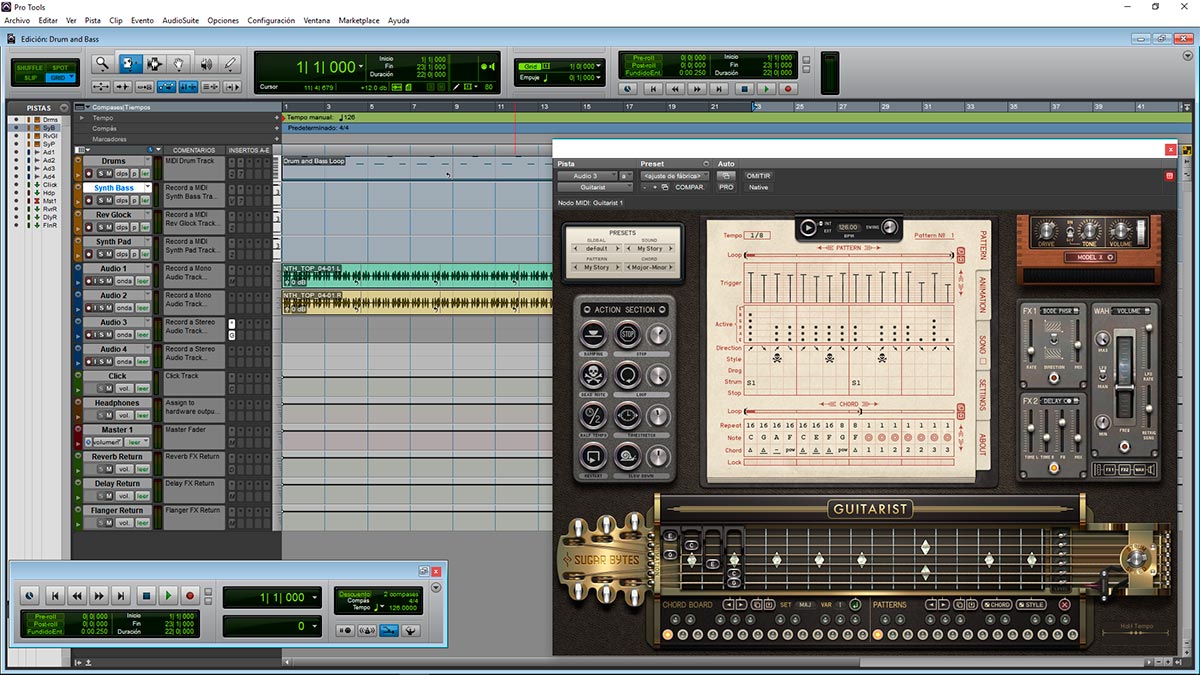Screen dimensions: 1200x675
Task: Click the CHORD button in Patterns bar
Action: [998, 605]
